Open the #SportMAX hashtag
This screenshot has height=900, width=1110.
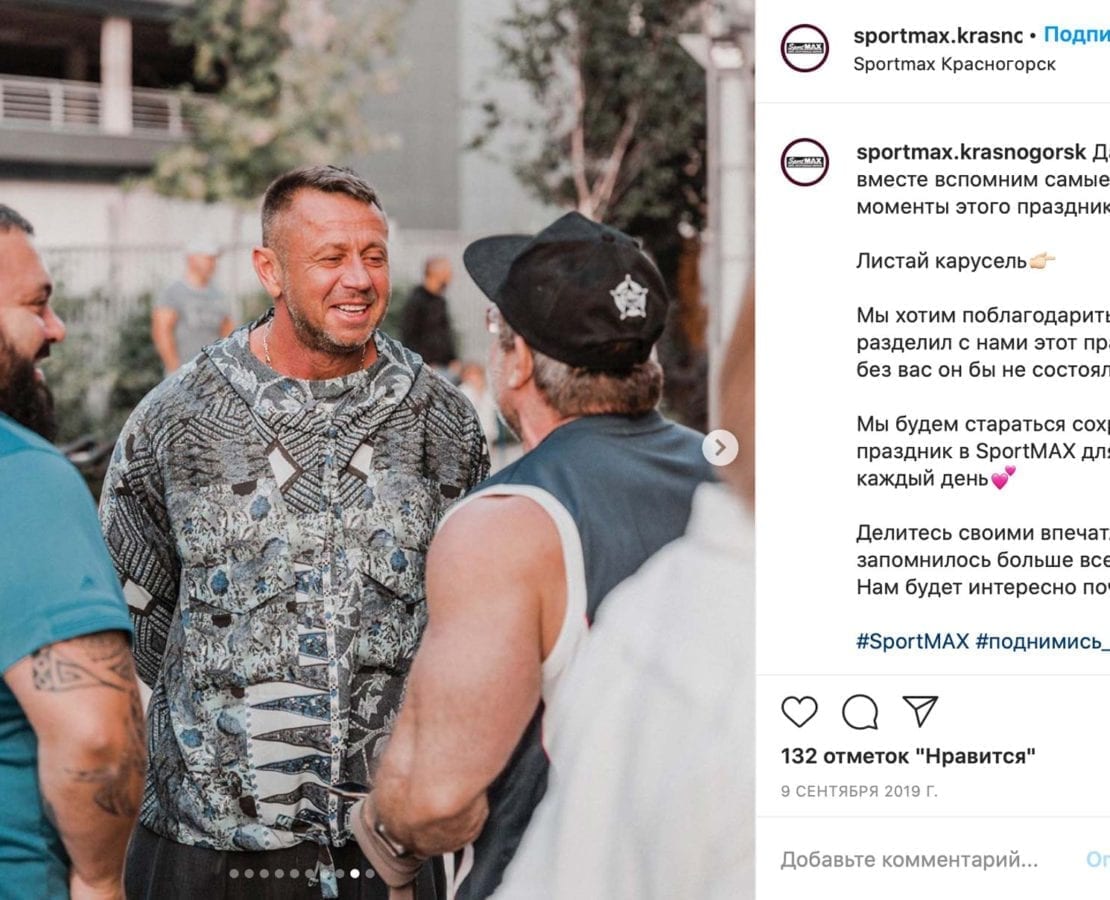(912, 641)
